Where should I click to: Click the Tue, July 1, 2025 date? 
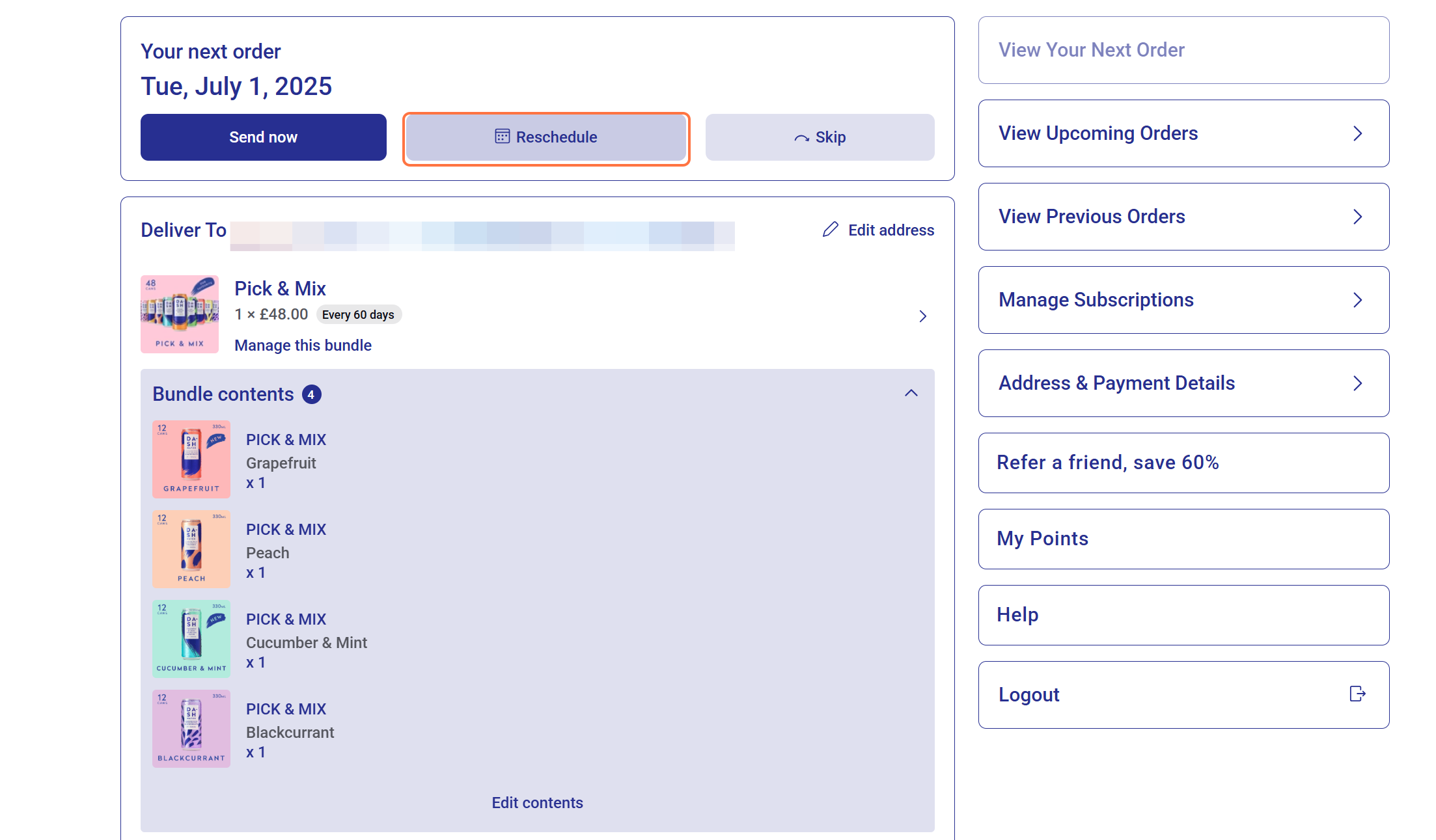236,87
